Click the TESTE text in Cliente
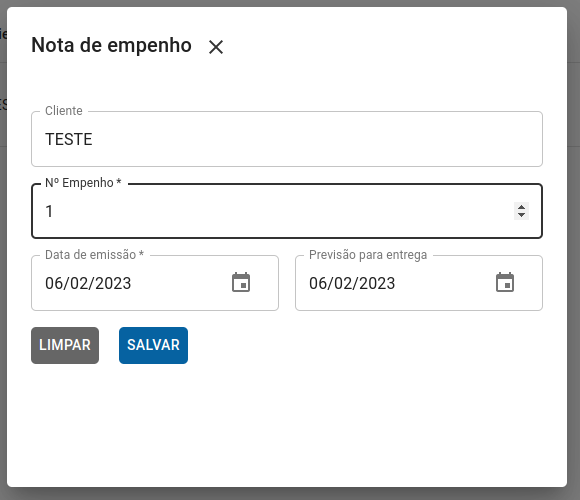This screenshot has width=580, height=500. pyautogui.click(x=69, y=139)
